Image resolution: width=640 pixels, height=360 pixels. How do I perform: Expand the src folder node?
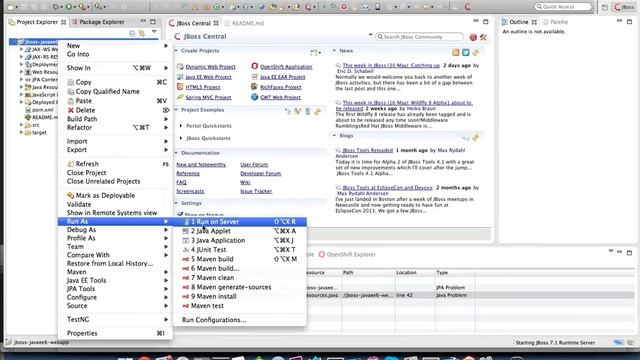[x=21, y=125]
